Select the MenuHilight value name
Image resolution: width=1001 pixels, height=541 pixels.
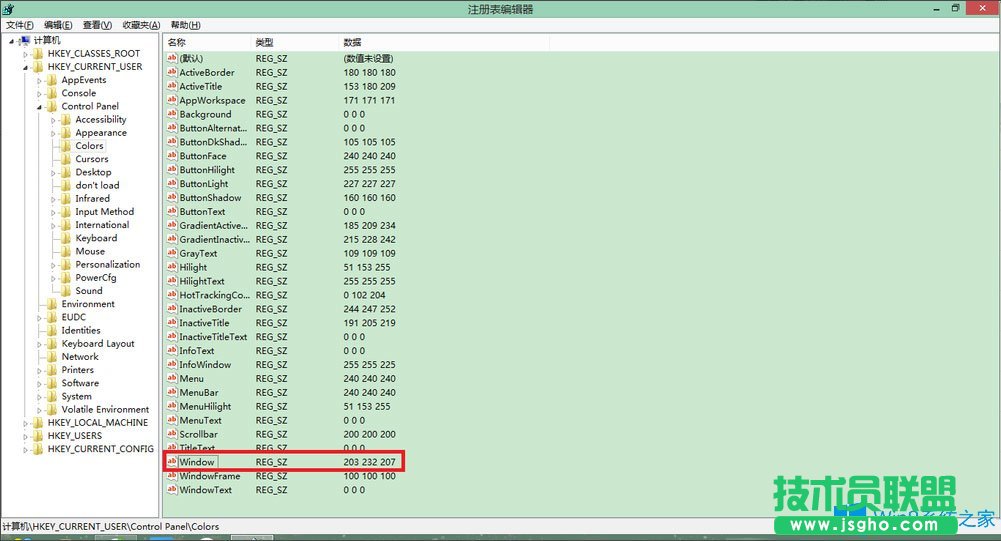205,406
